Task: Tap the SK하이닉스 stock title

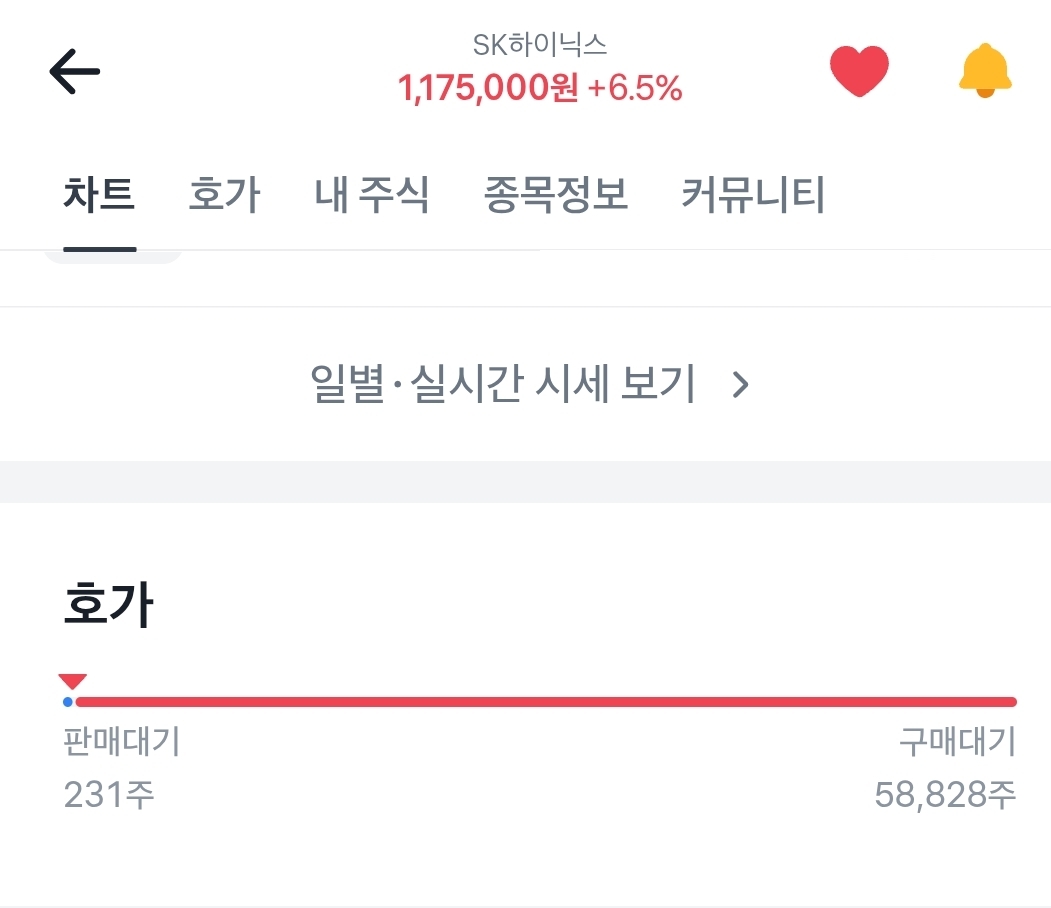Action: (540, 45)
